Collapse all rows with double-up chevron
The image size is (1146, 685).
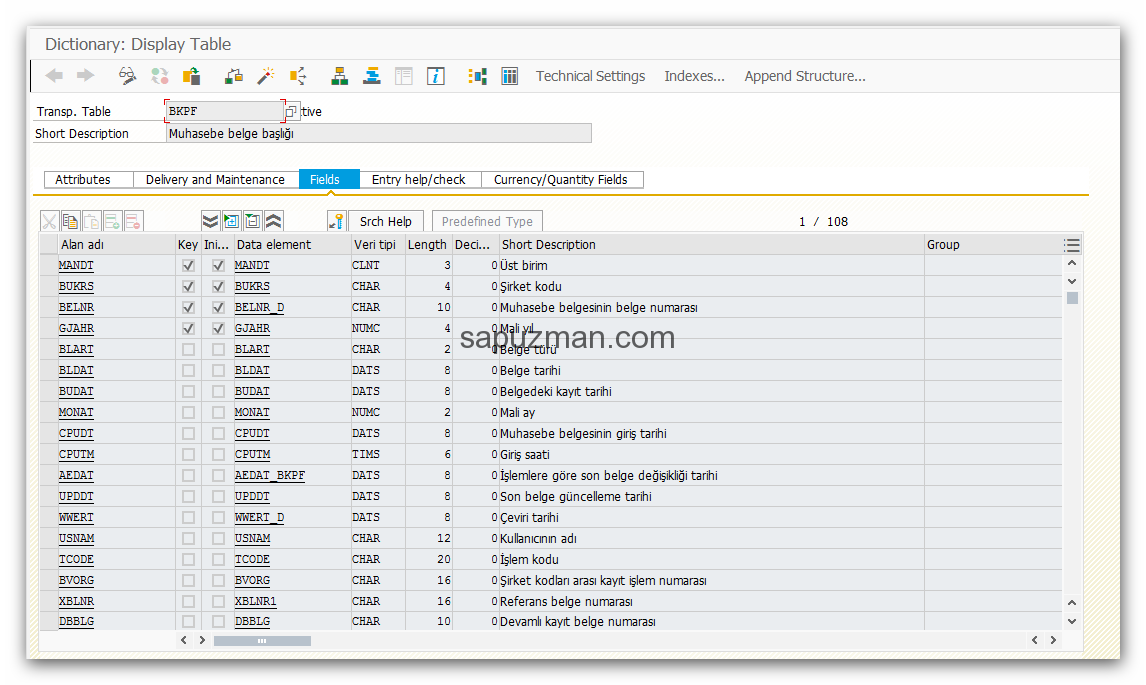[273, 221]
